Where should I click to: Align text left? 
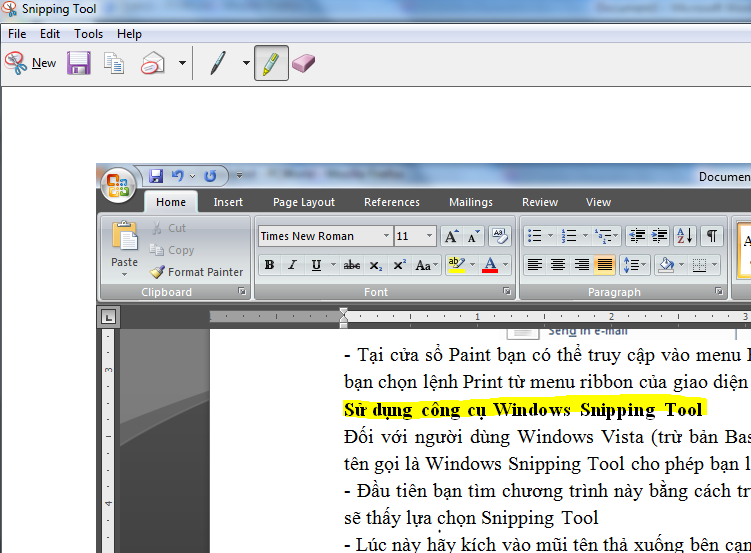(x=535, y=264)
